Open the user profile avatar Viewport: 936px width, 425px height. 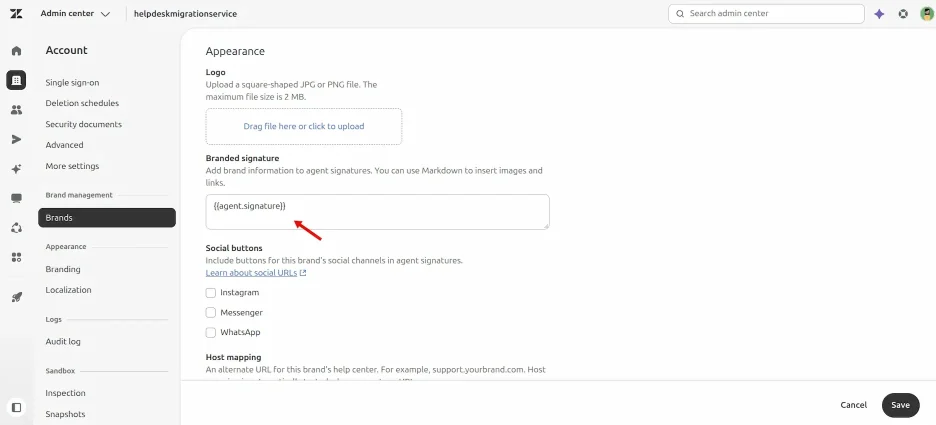(x=926, y=14)
